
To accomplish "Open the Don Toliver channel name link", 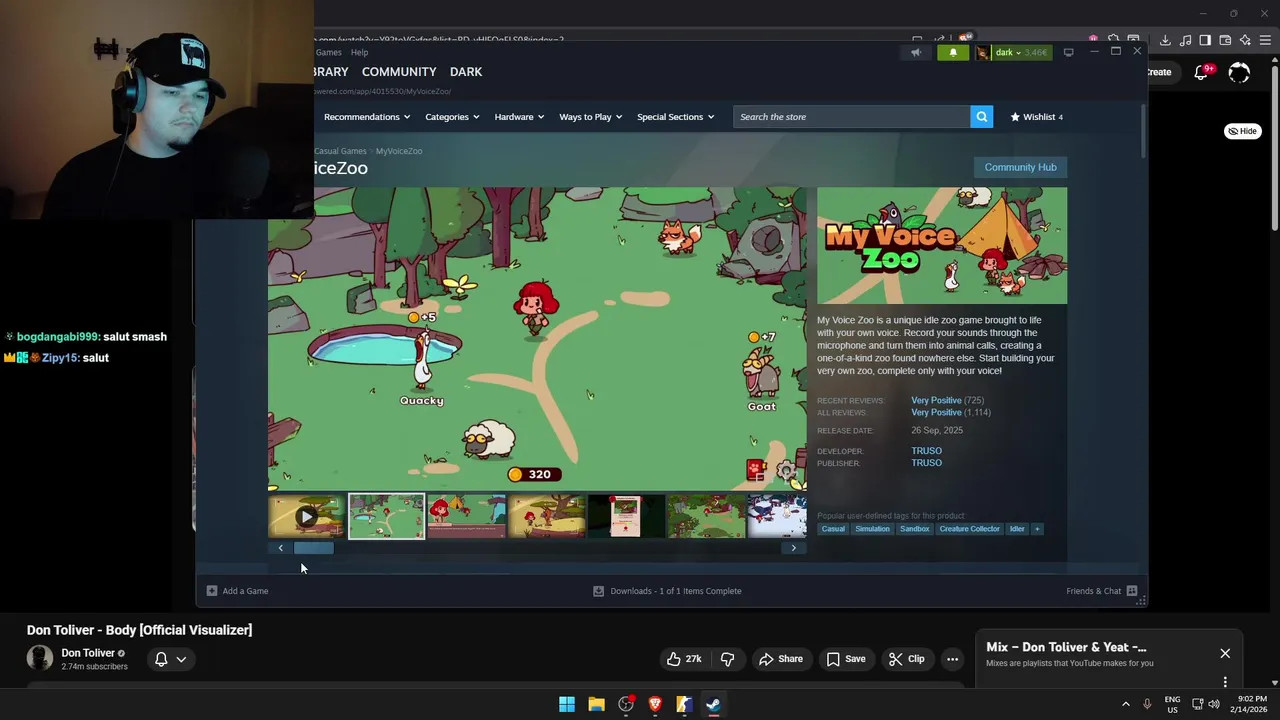I will tap(88, 653).
